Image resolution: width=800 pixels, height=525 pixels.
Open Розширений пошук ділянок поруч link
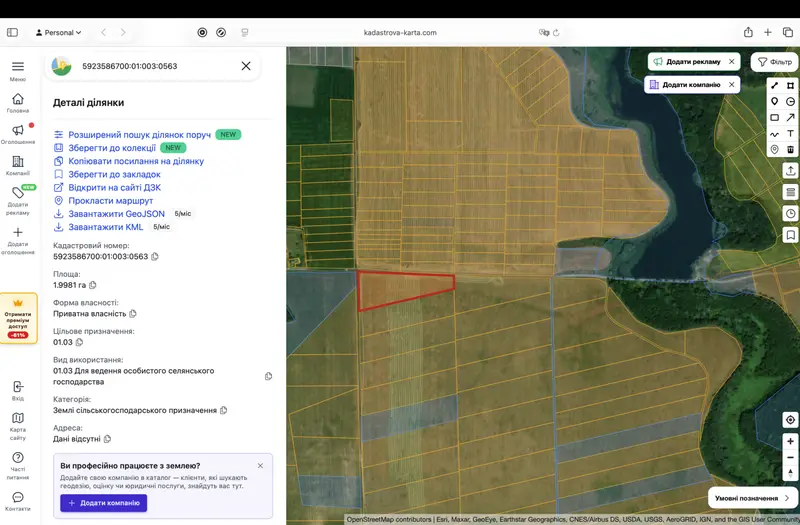139,135
